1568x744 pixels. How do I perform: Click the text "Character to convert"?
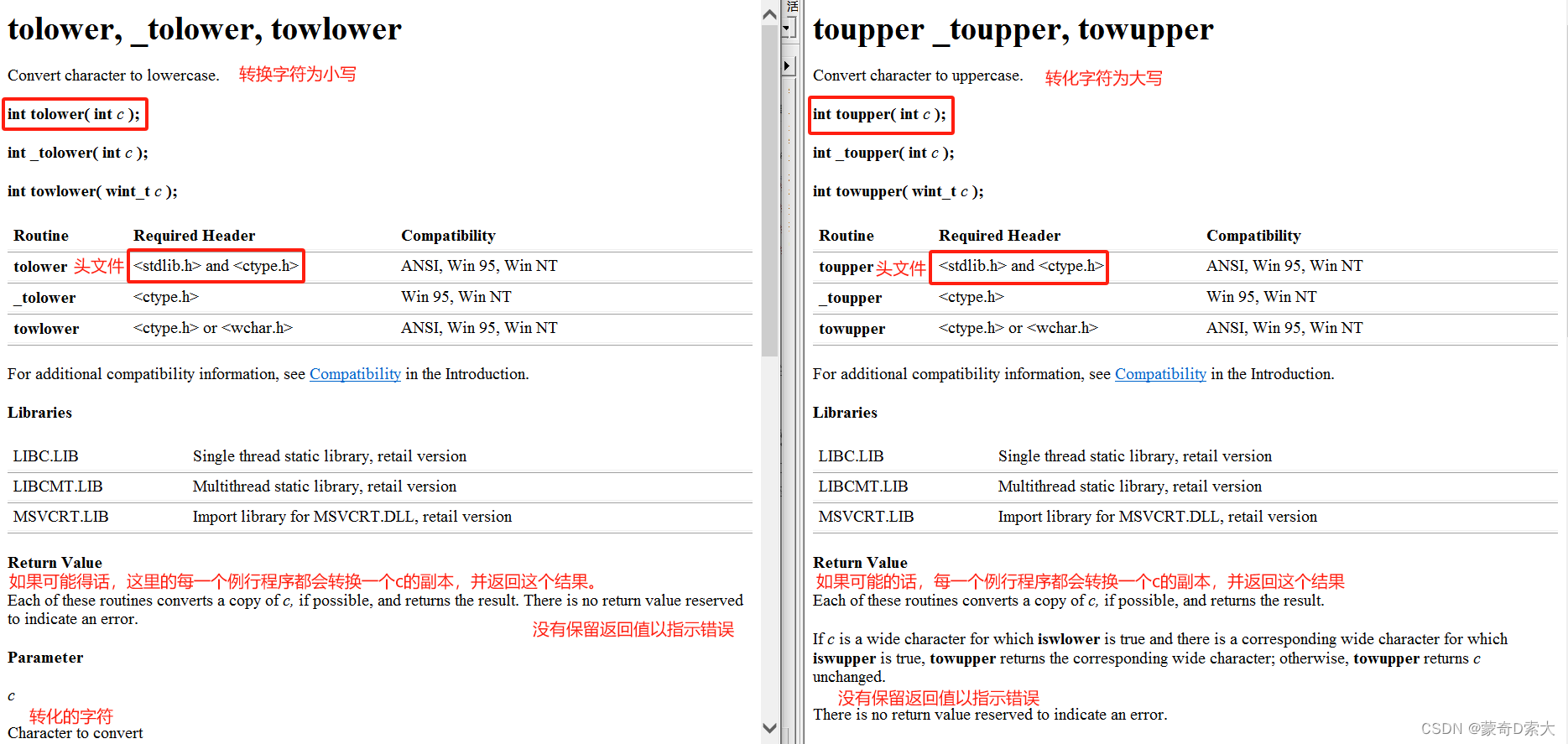pyautogui.click(x=76, y=733)
